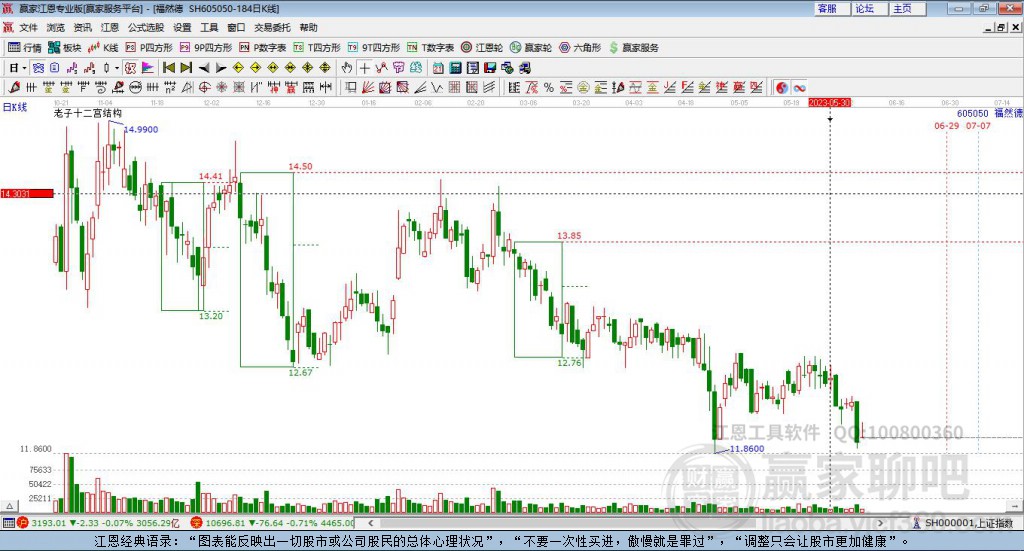Click the 老子十二宫结构 chart title
Screen dimensions: 1024x551
88,113
